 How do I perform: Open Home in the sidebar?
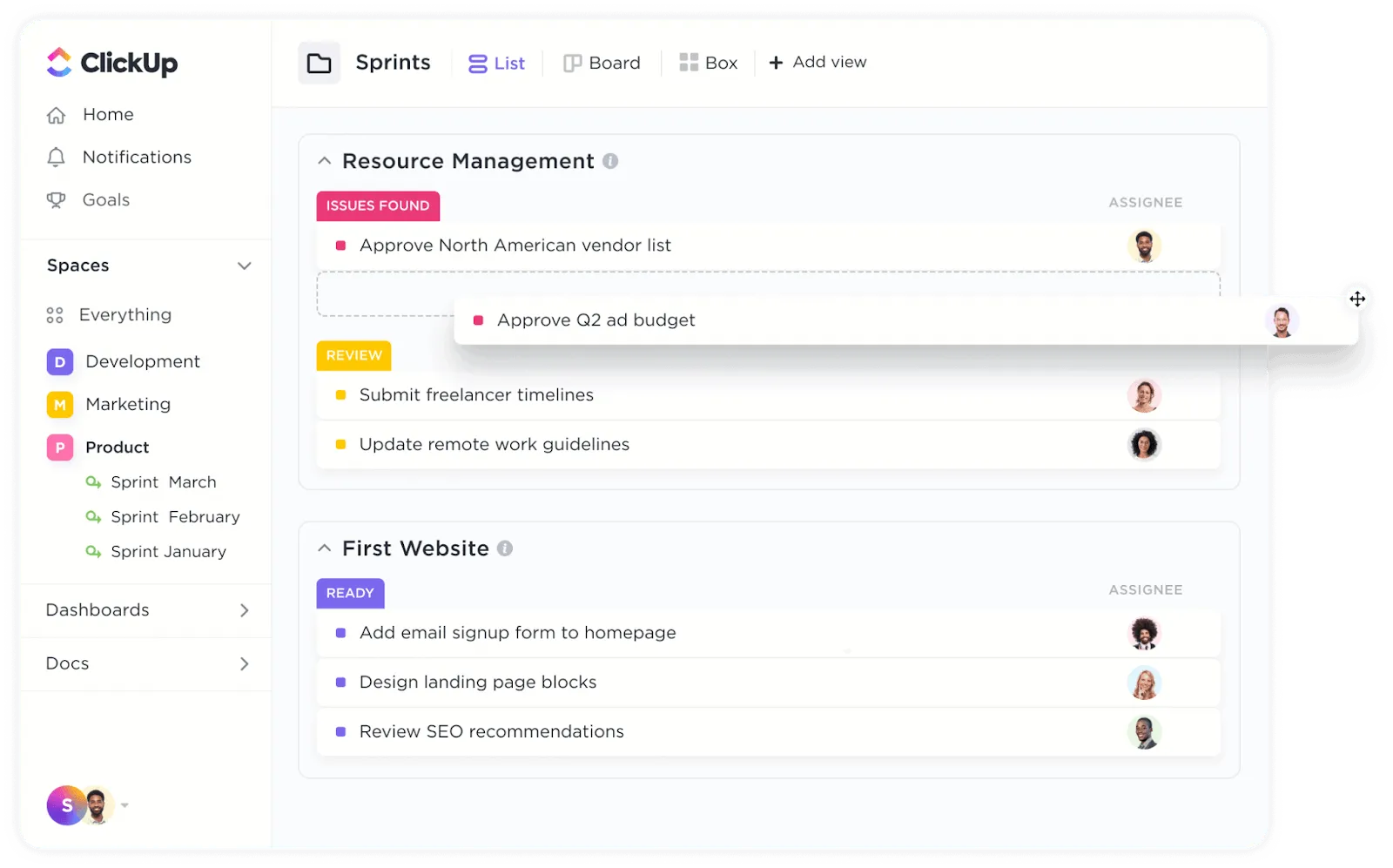click(108, 115)
